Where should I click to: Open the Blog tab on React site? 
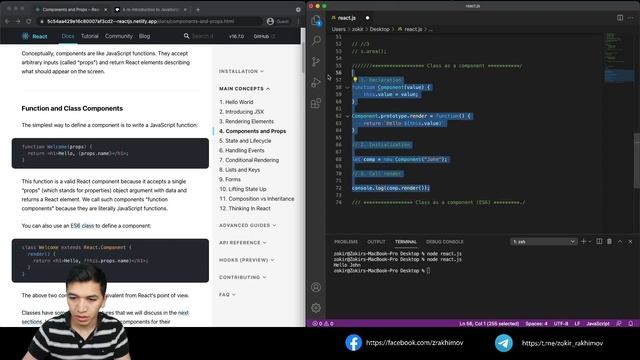tap(144, 36)
